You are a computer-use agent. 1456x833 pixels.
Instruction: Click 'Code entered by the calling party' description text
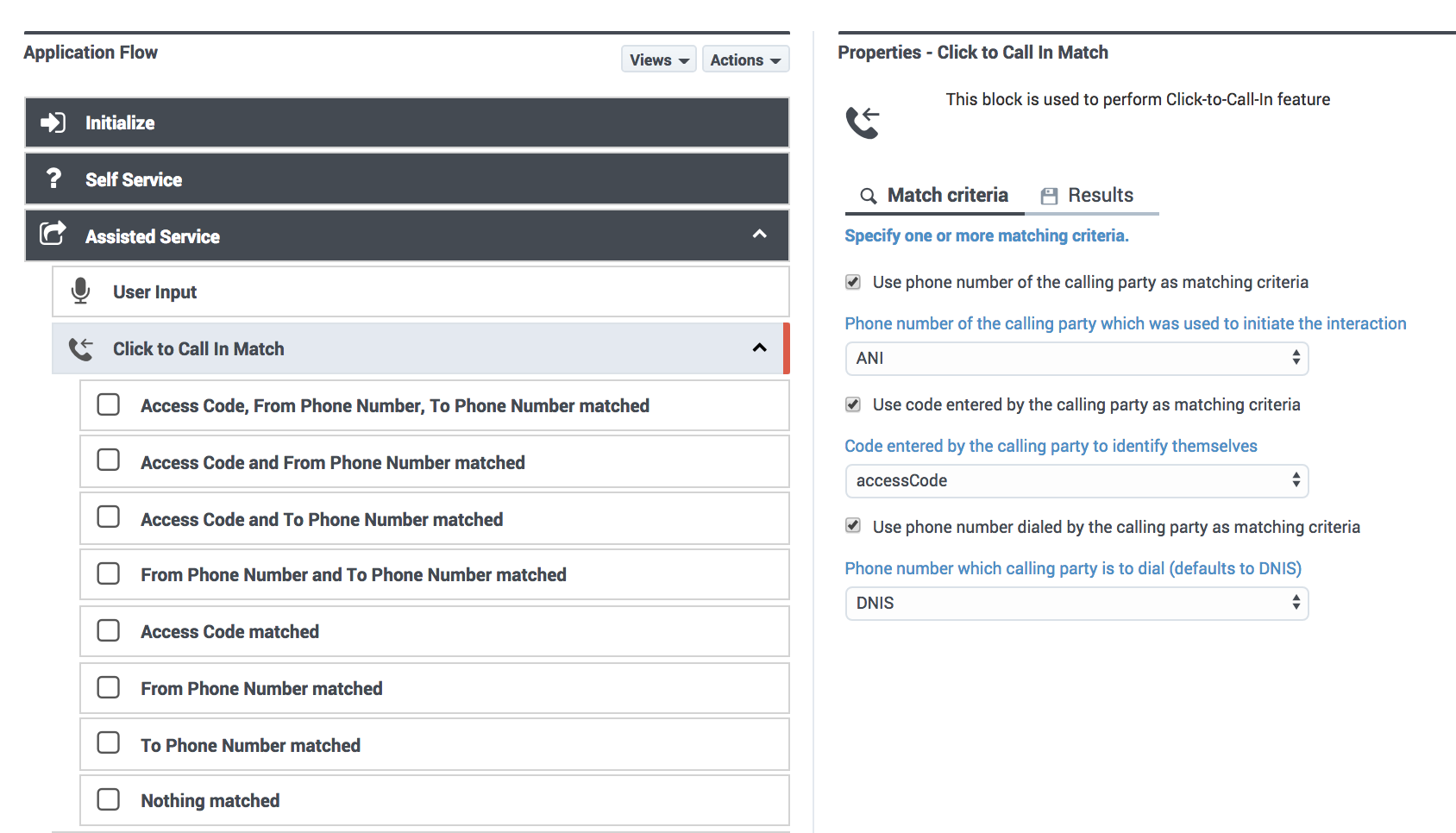coord(1051,446)
